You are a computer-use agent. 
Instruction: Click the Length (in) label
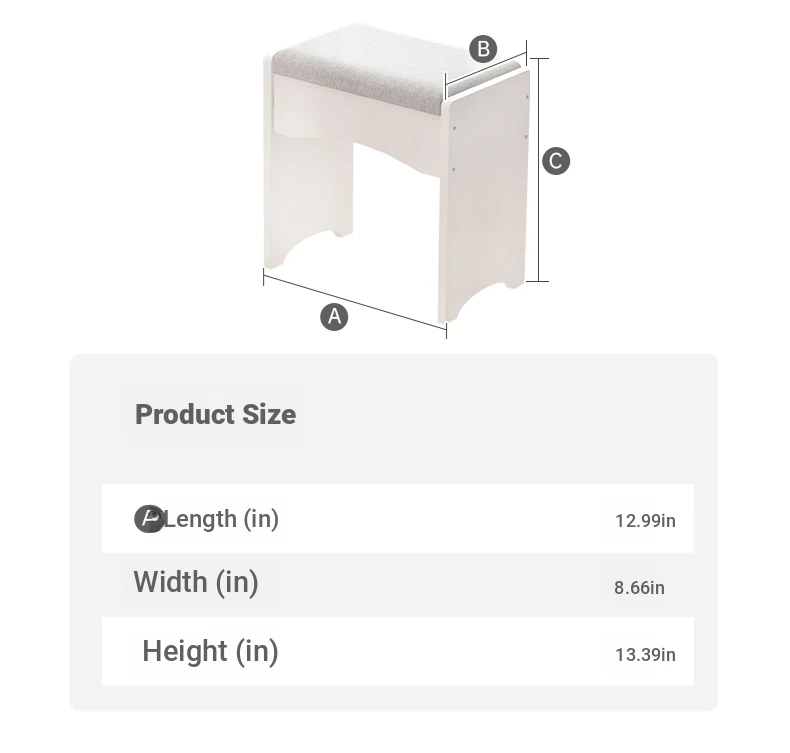pyautogui.click(x=222, y=519)
